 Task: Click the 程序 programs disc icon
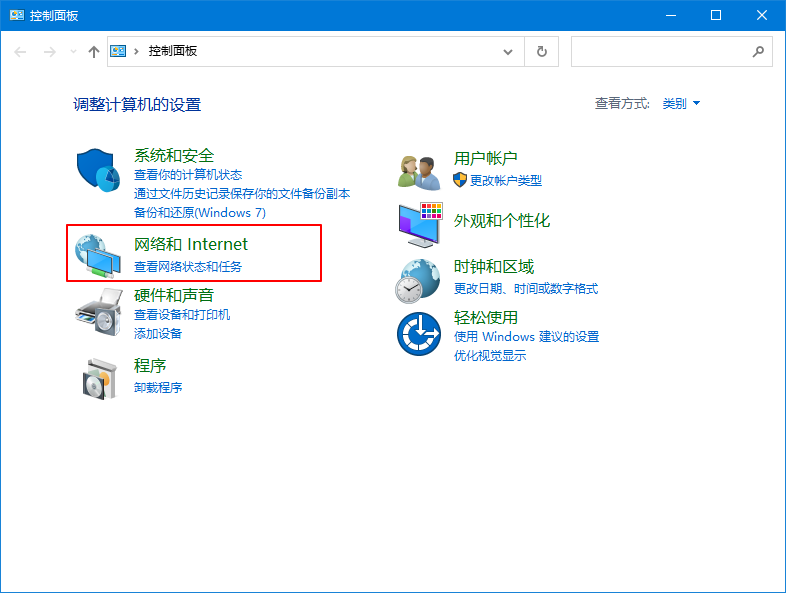(98, 377)
